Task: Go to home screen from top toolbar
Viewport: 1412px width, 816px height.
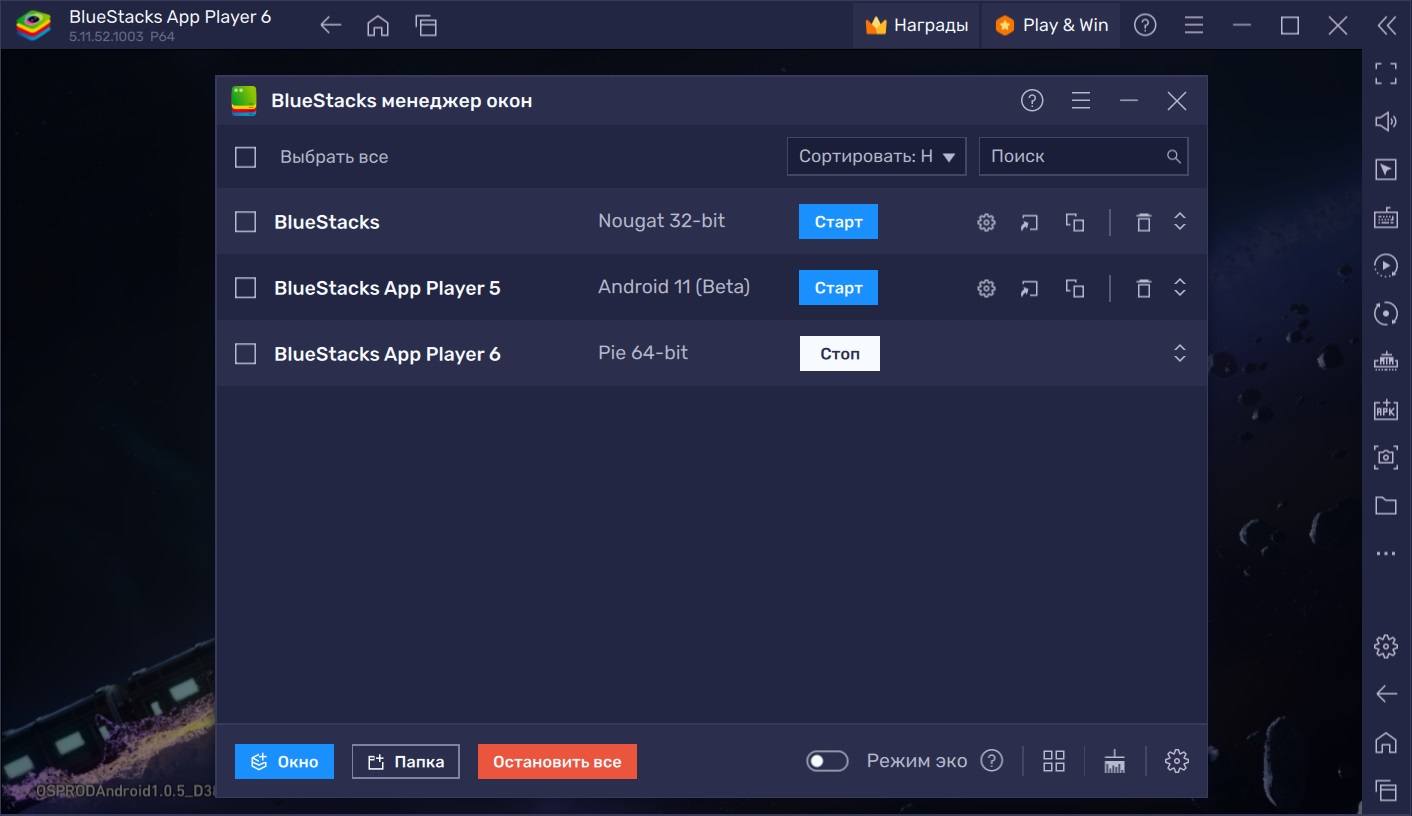Action: 378,26
